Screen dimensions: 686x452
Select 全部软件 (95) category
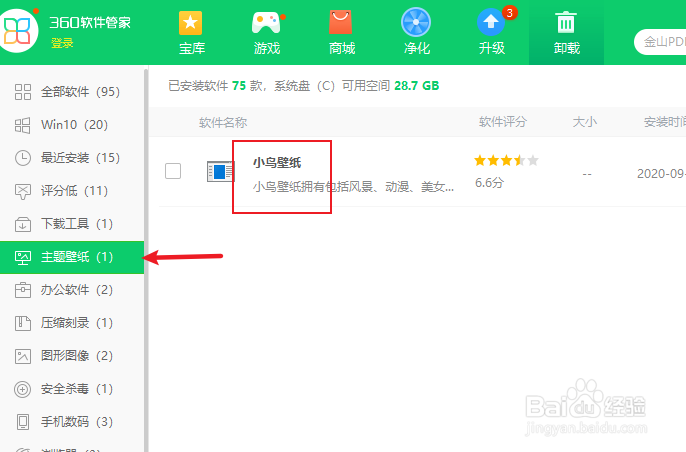72,92
